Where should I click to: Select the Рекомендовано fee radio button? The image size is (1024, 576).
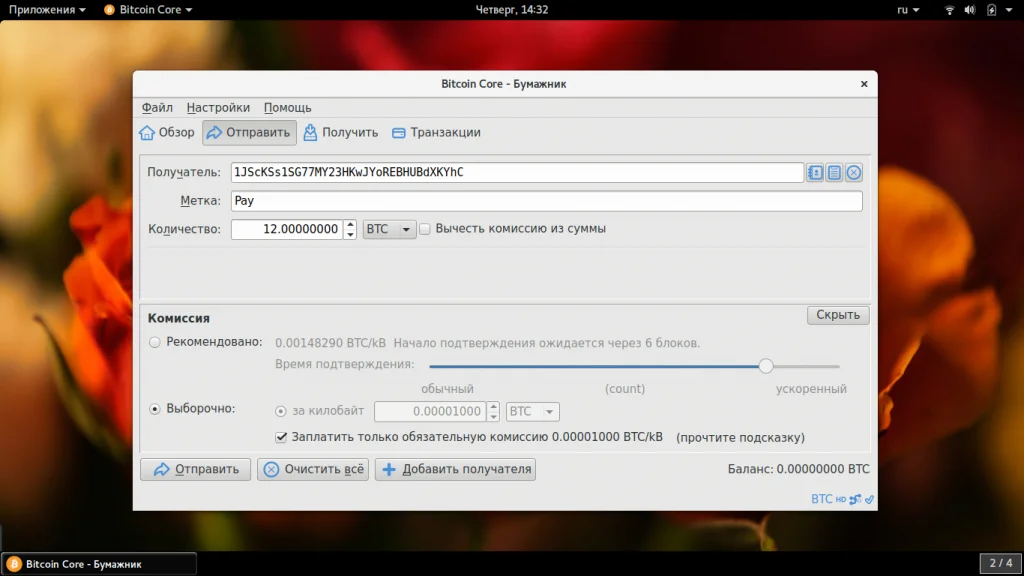(x=155, y=342)
